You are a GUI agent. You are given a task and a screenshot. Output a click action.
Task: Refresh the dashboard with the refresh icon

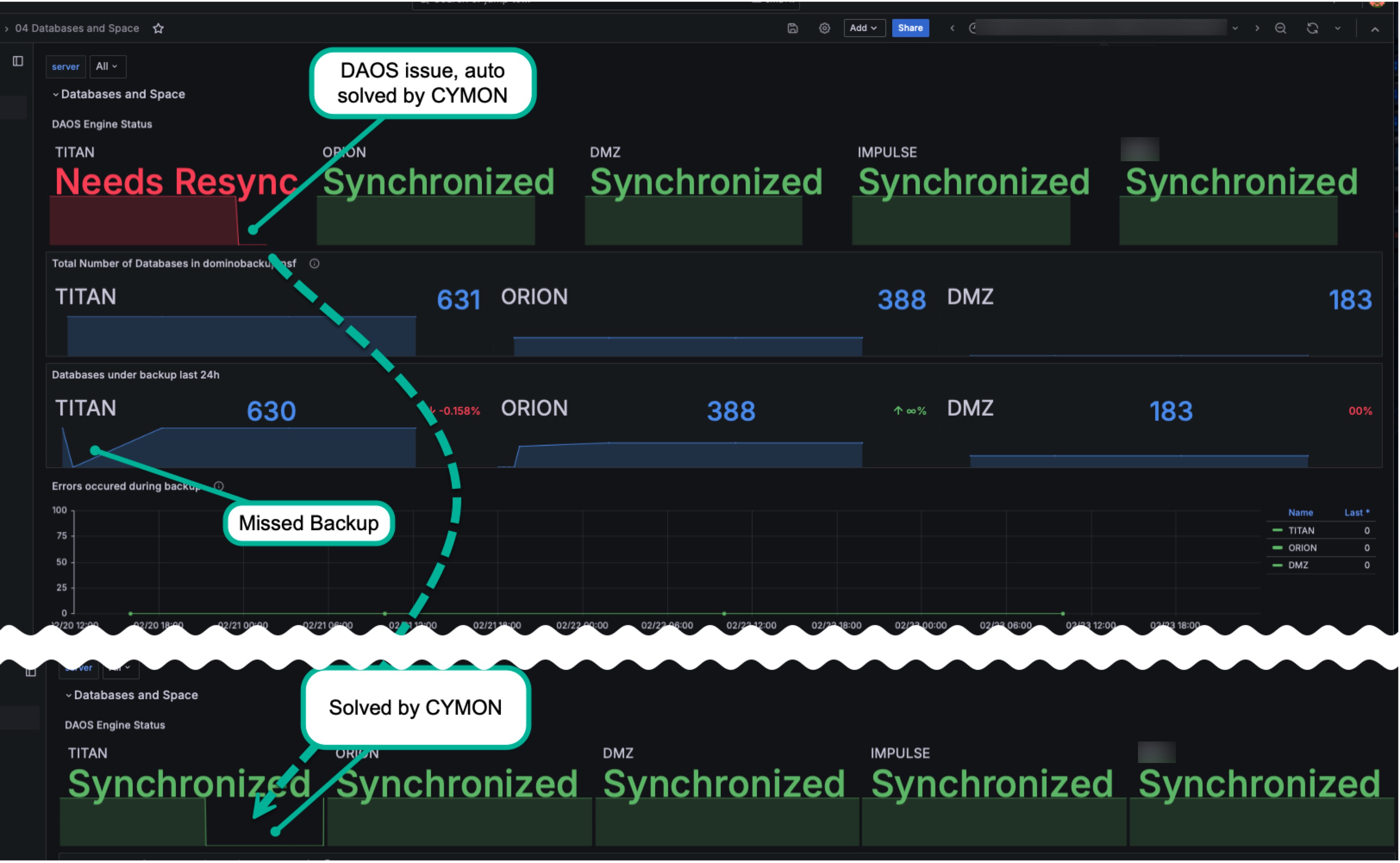coord(1312,28)
